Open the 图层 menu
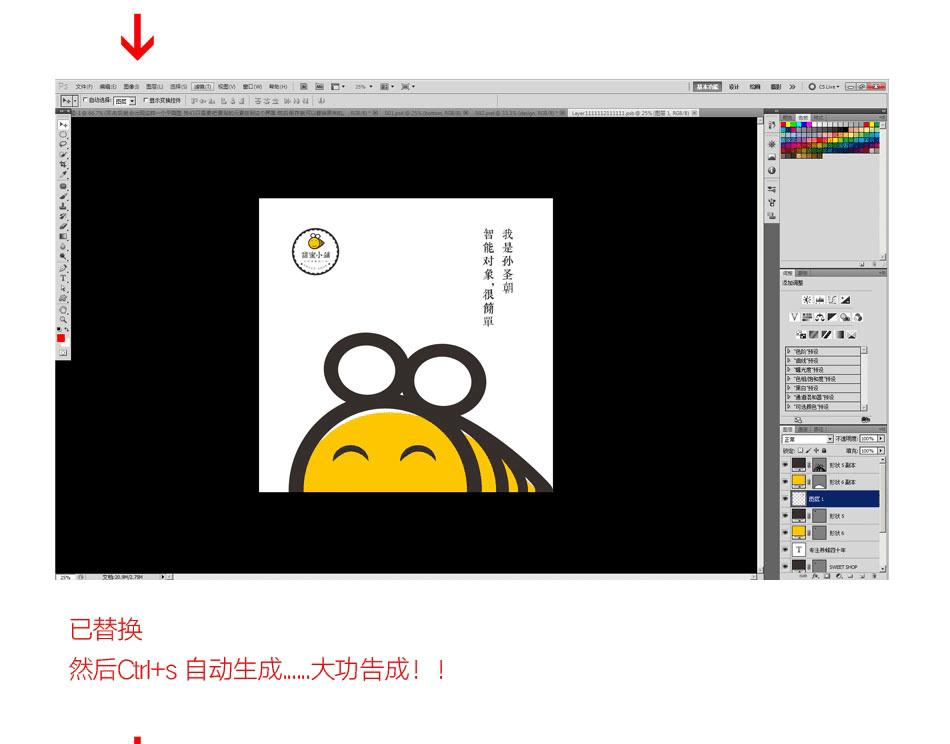Viewport: 950px width, 744px height. 154,87
